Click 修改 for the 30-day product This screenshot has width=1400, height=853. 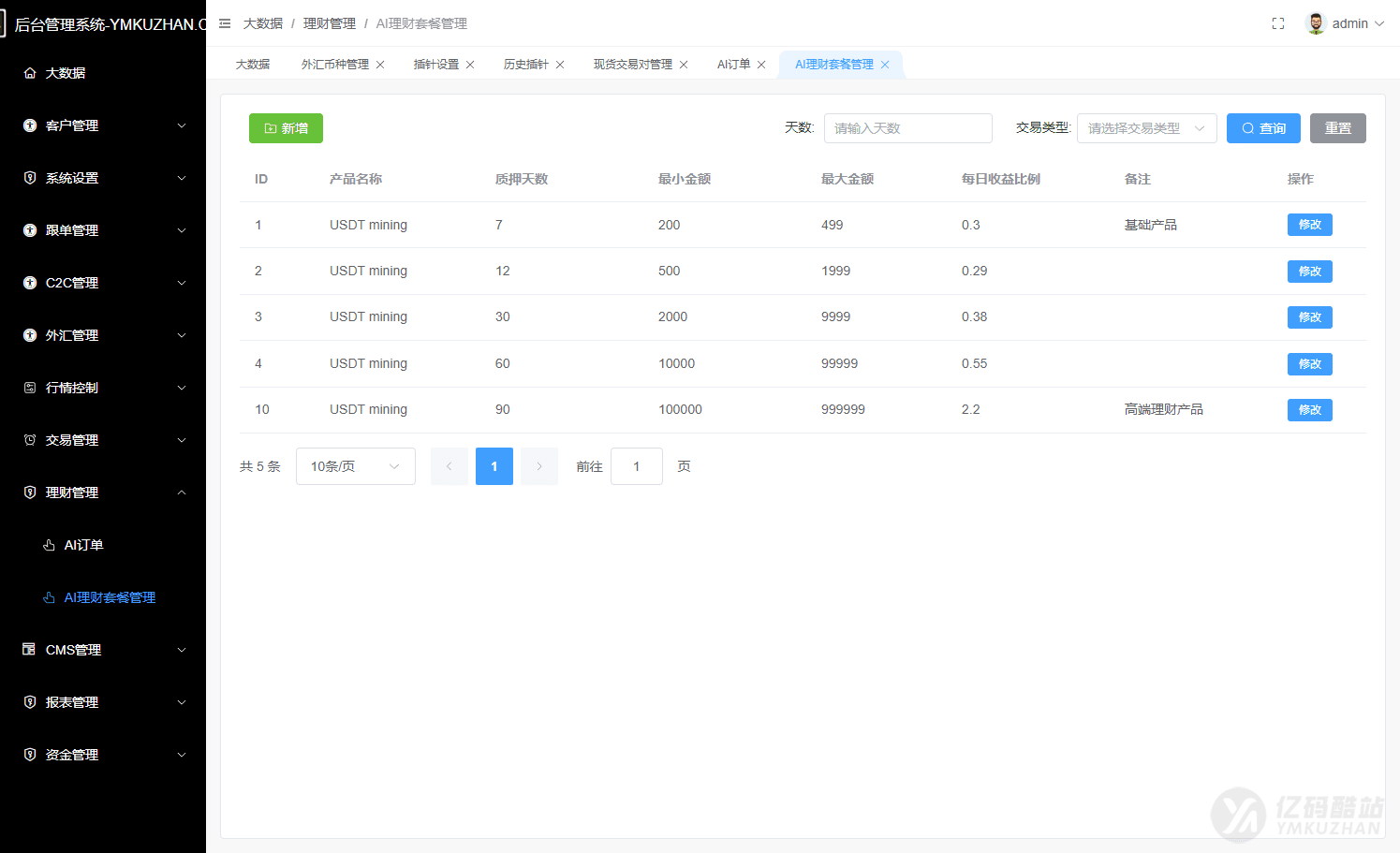pos(1310,317)
